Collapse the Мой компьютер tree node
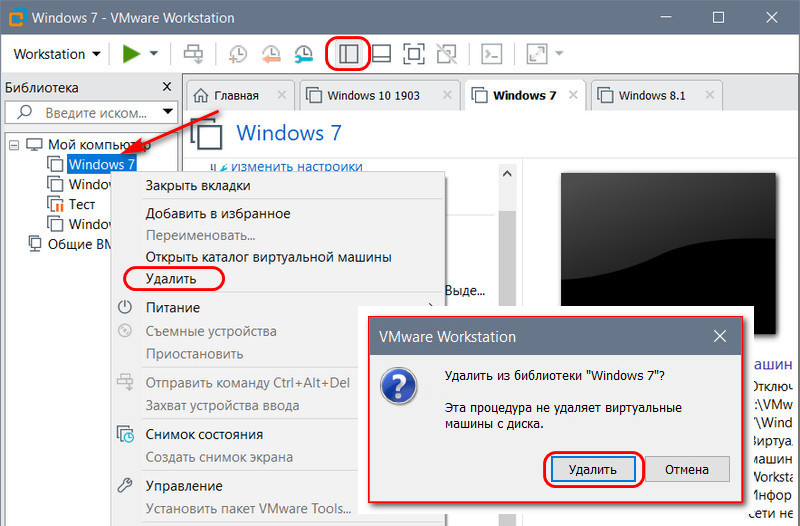The height and width of the screenshot is (526, 800). [x=14, y=144]
